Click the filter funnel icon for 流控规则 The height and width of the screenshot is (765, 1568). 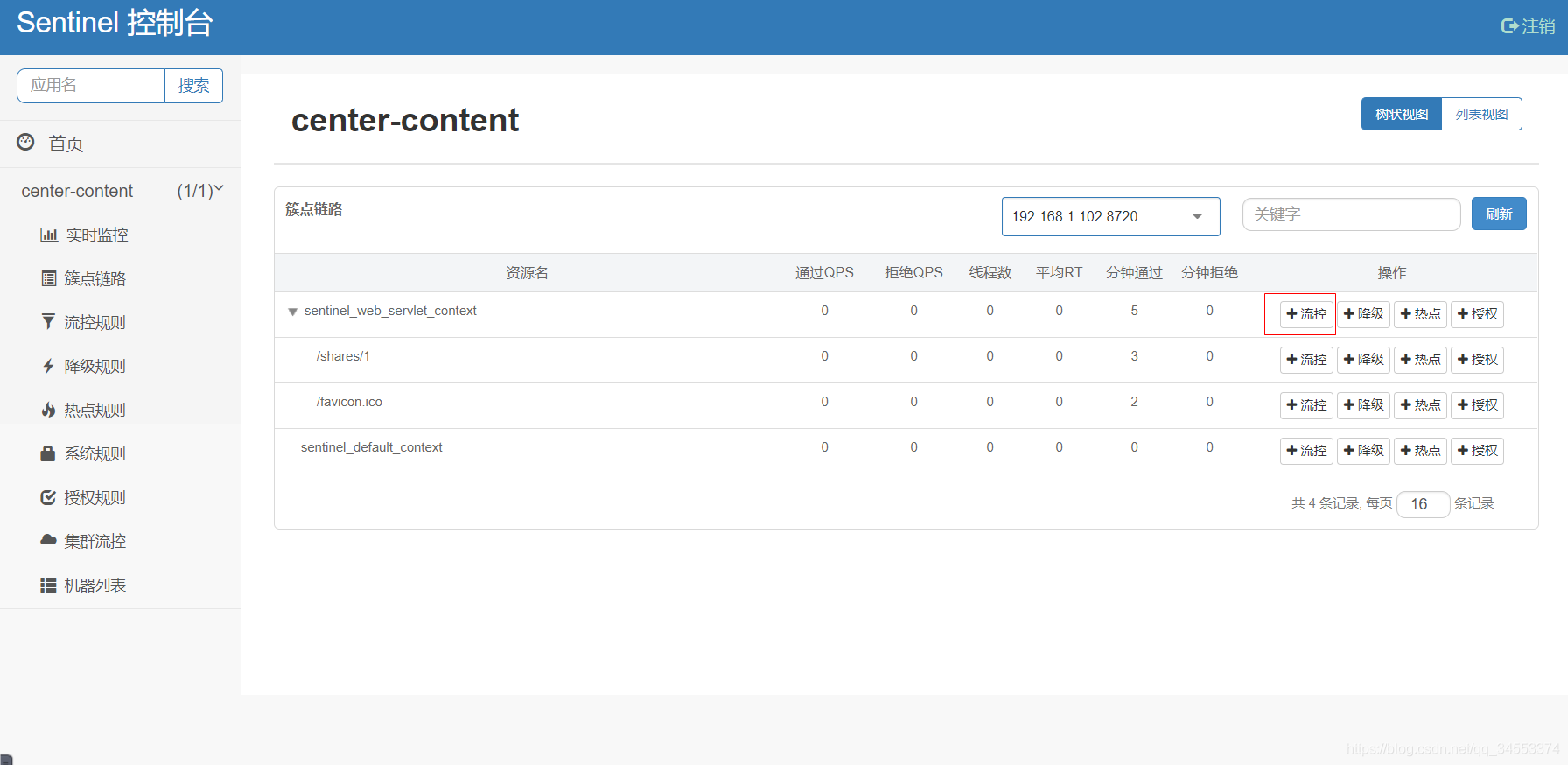pos(48,321)
